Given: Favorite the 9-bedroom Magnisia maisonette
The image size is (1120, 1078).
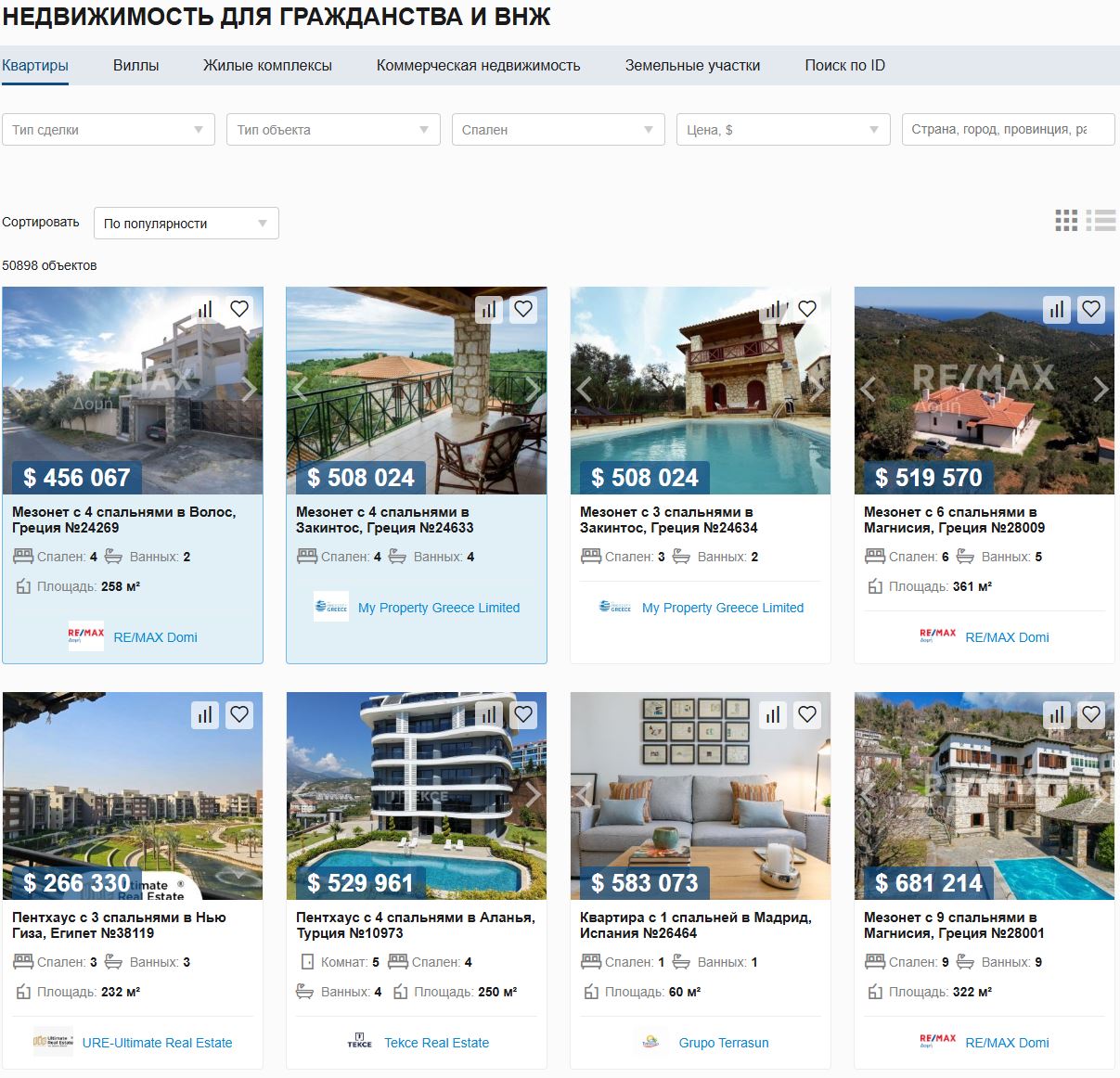Looking at the screenshot, I should point(1091,714).
